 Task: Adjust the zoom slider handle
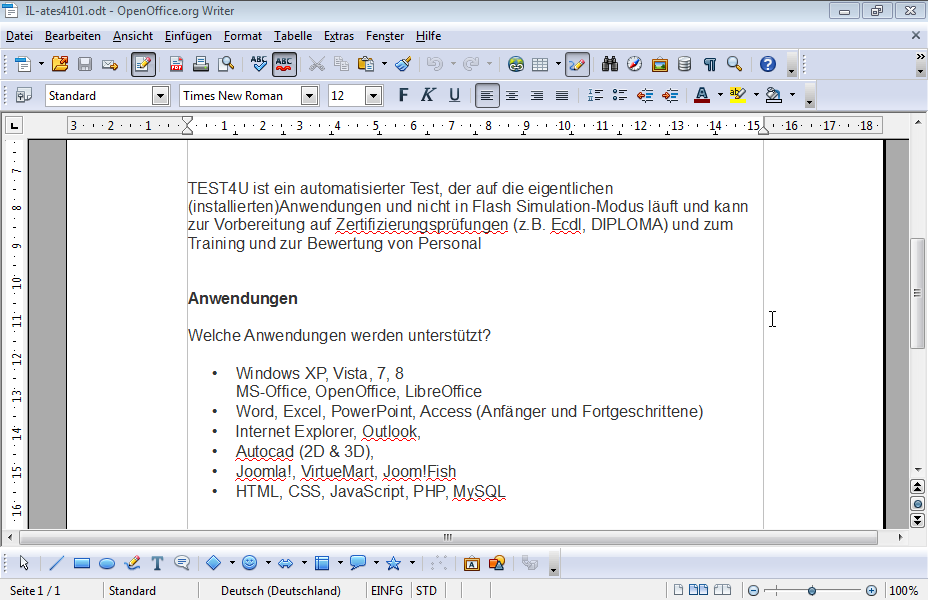(812, 591)
